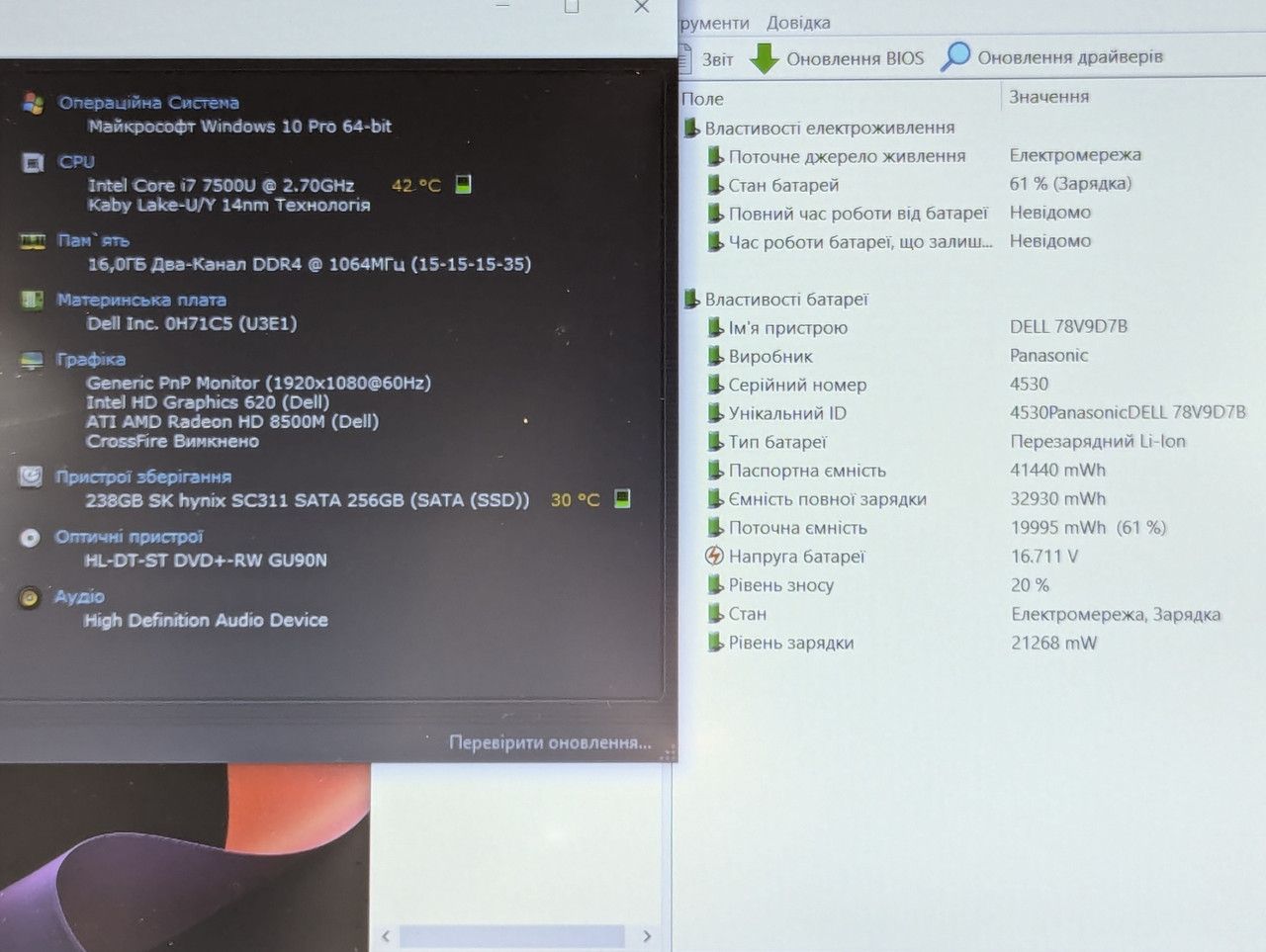Open the Довідка menu

[798, 22]
